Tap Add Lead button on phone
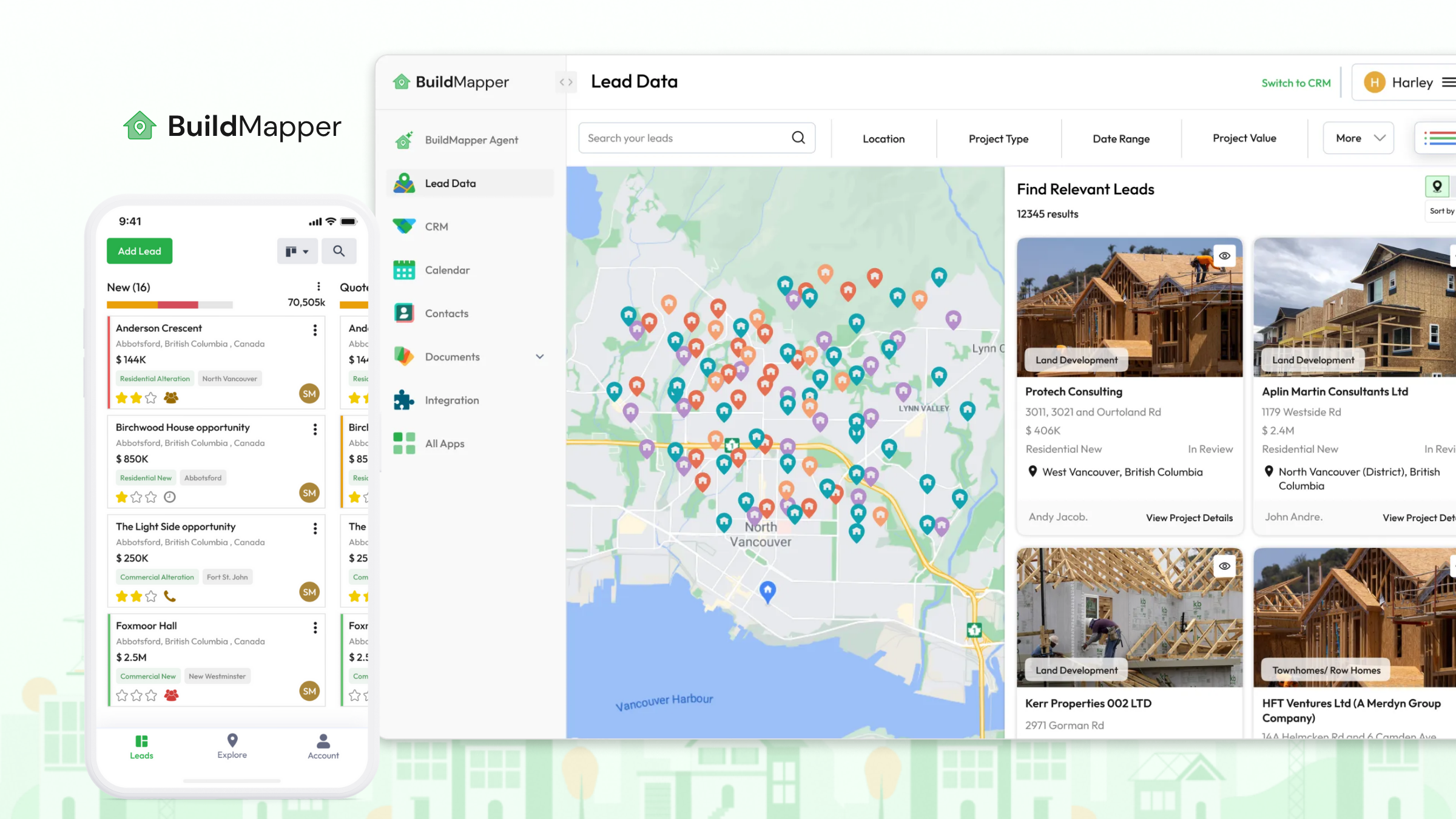Image resolution: width=1456 pixels, height=819 pixels. pyautogui.click(x=140, y=251)
